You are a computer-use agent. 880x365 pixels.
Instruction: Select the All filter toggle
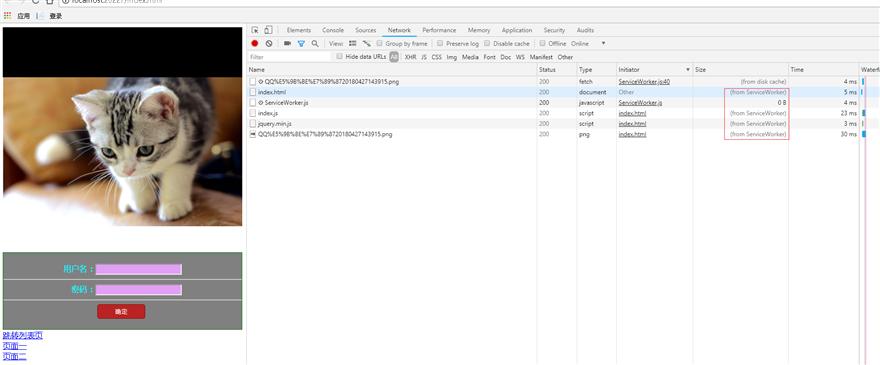394,57
